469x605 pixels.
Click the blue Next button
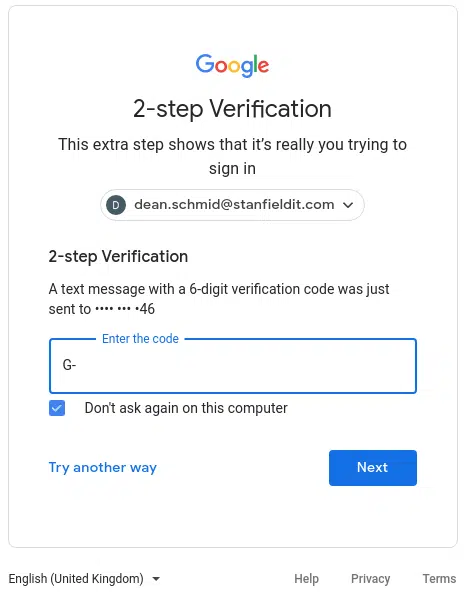[x=373, y=468]
